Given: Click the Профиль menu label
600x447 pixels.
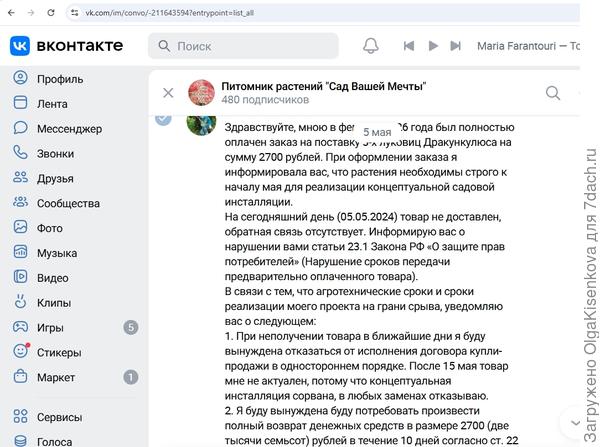Looking at the screenshot, I should pos(60,79).
